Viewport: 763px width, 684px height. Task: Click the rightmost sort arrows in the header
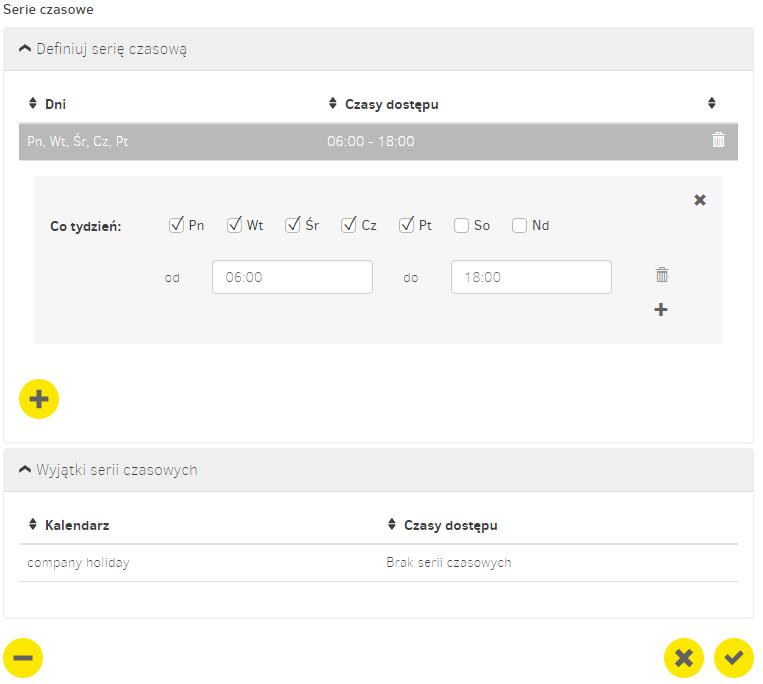[711, 103]
